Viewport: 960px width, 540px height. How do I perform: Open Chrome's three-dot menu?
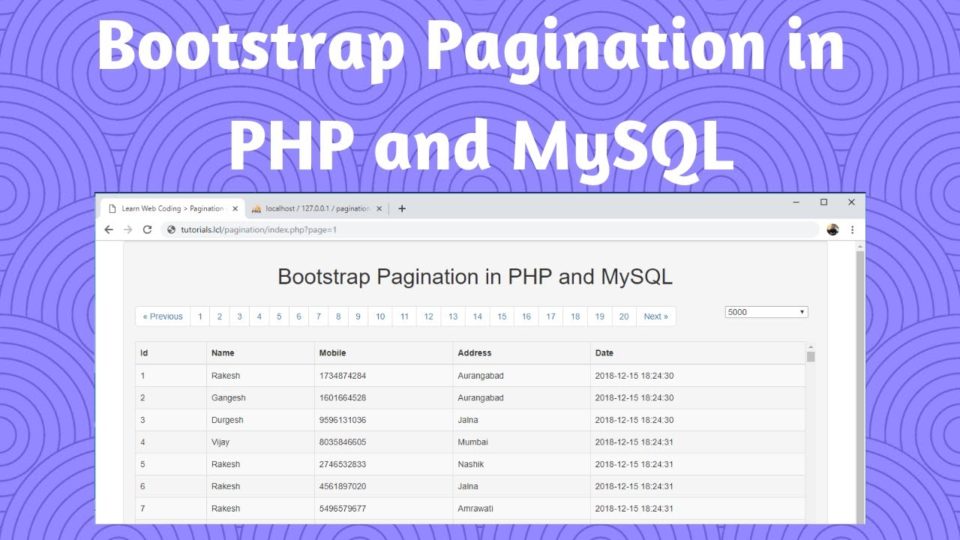[852, 230]
